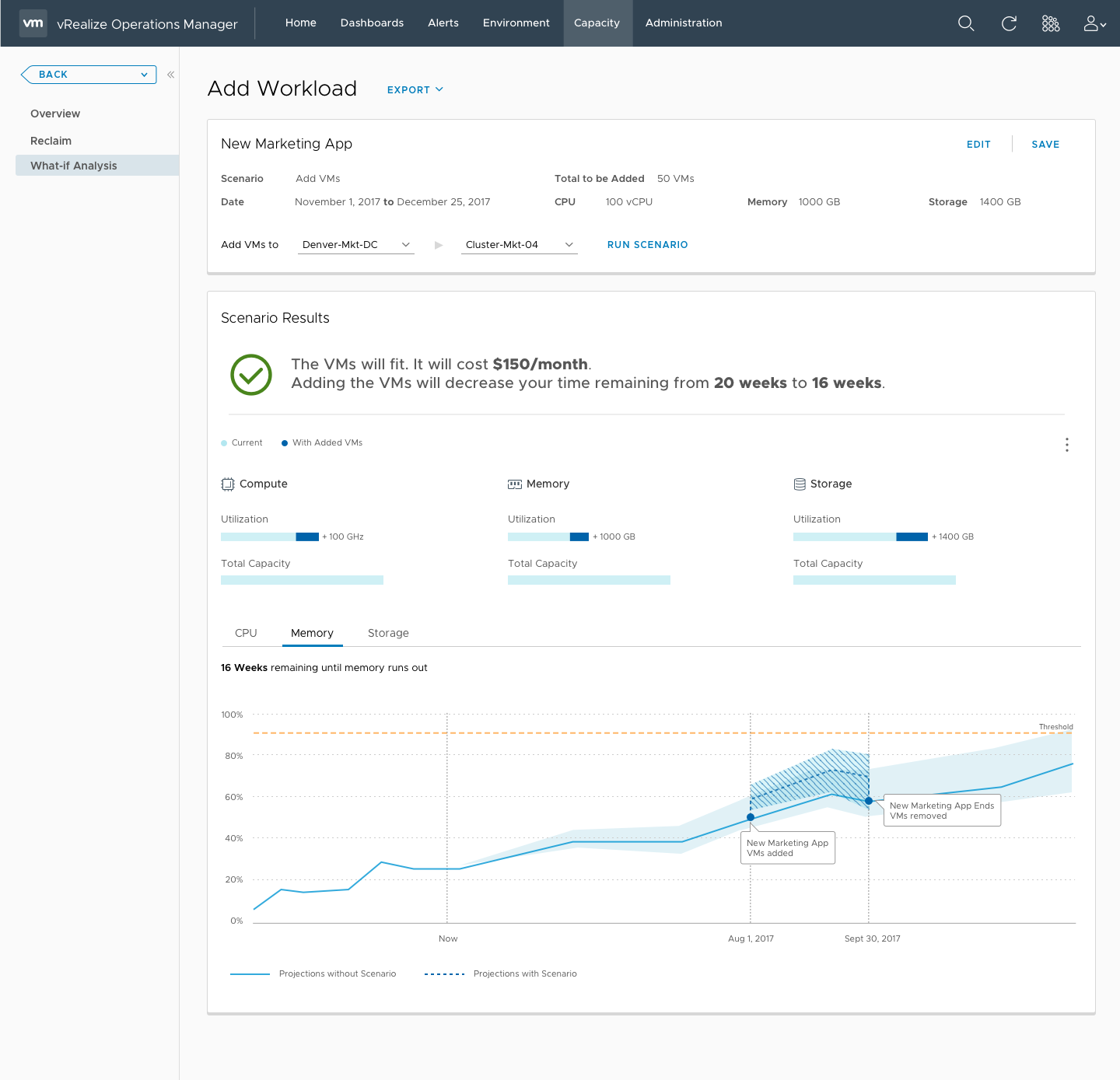Click the VMs removed chart marker
The height and width of the screenshot is (1080, 1120).
[869, 801]
